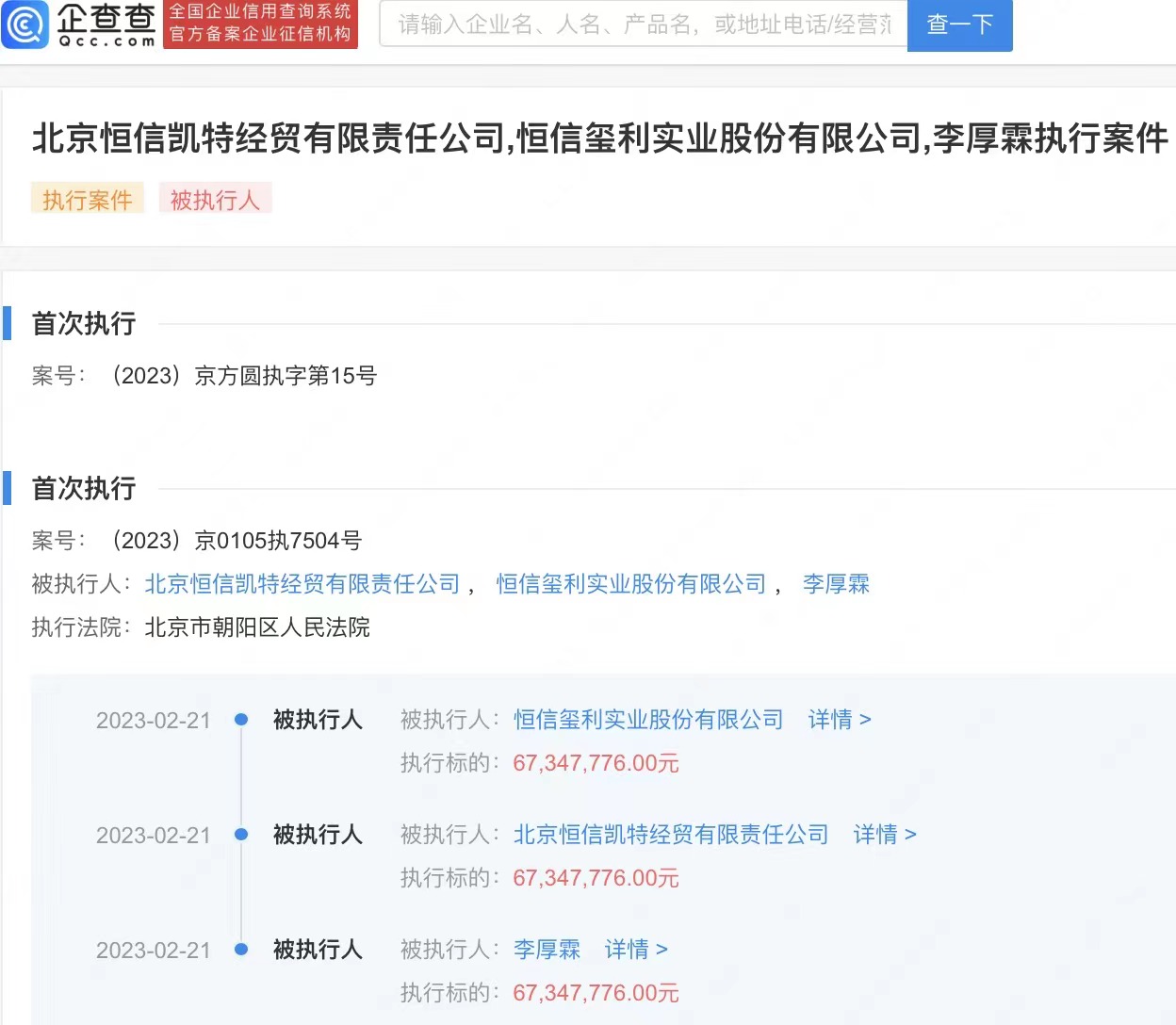The width and height of the screenshot is (1176, 1025).
Task: Open 恒信玺利实业股份有限公司 link in 被执行人 row
Action: tap(631, 584)
